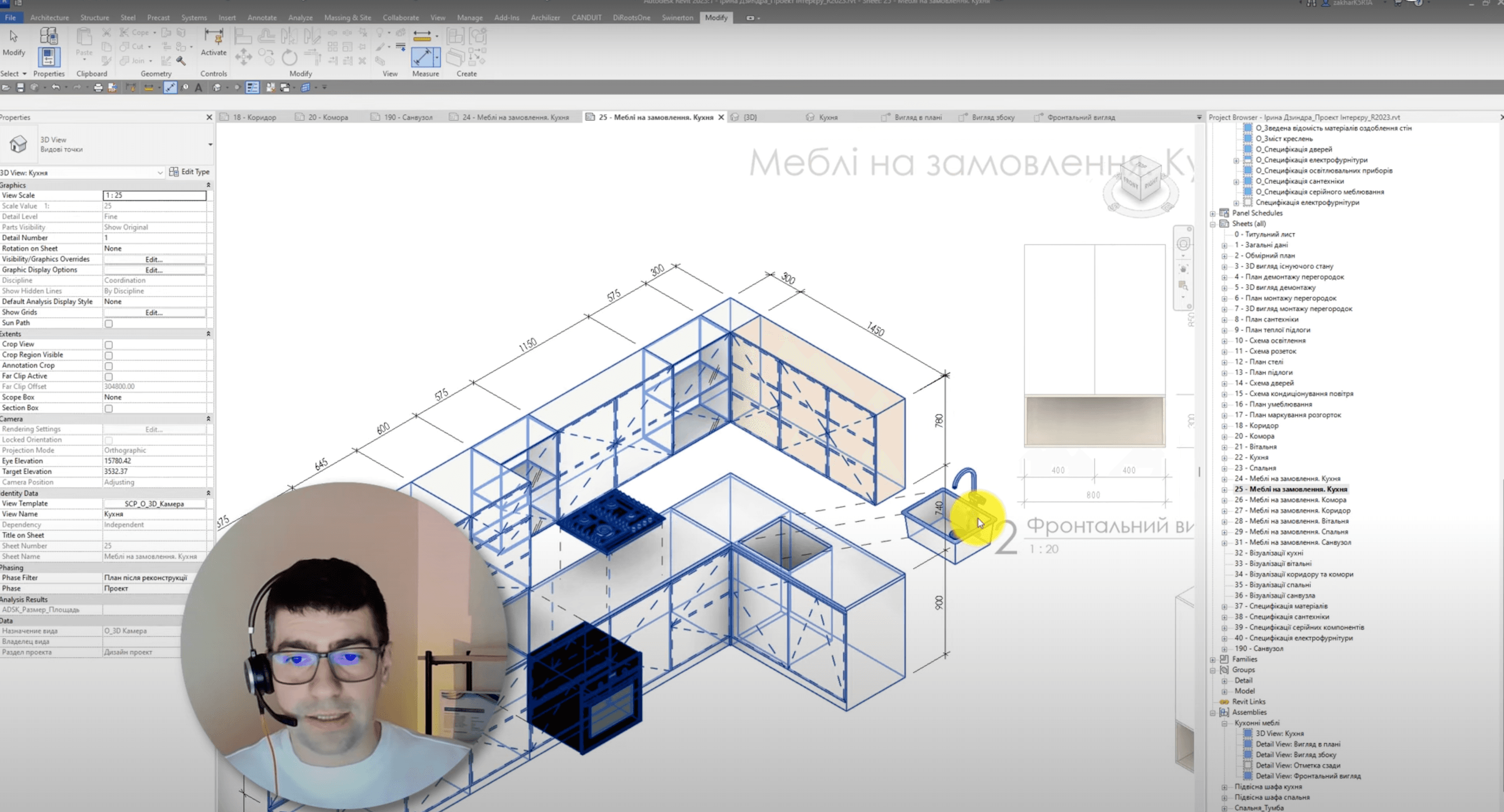Toggle Crop Region Visible checkbox

[109, 356]
